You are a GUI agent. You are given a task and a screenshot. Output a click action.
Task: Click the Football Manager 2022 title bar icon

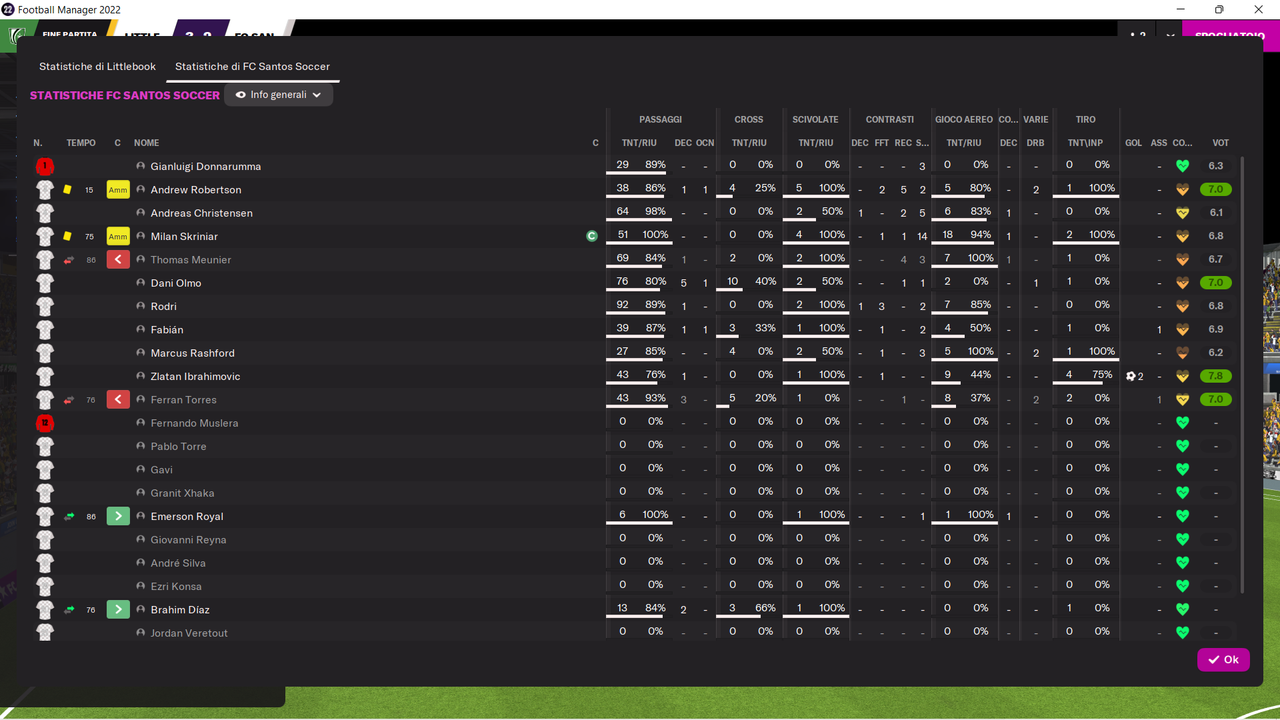[x=8, y=9]
